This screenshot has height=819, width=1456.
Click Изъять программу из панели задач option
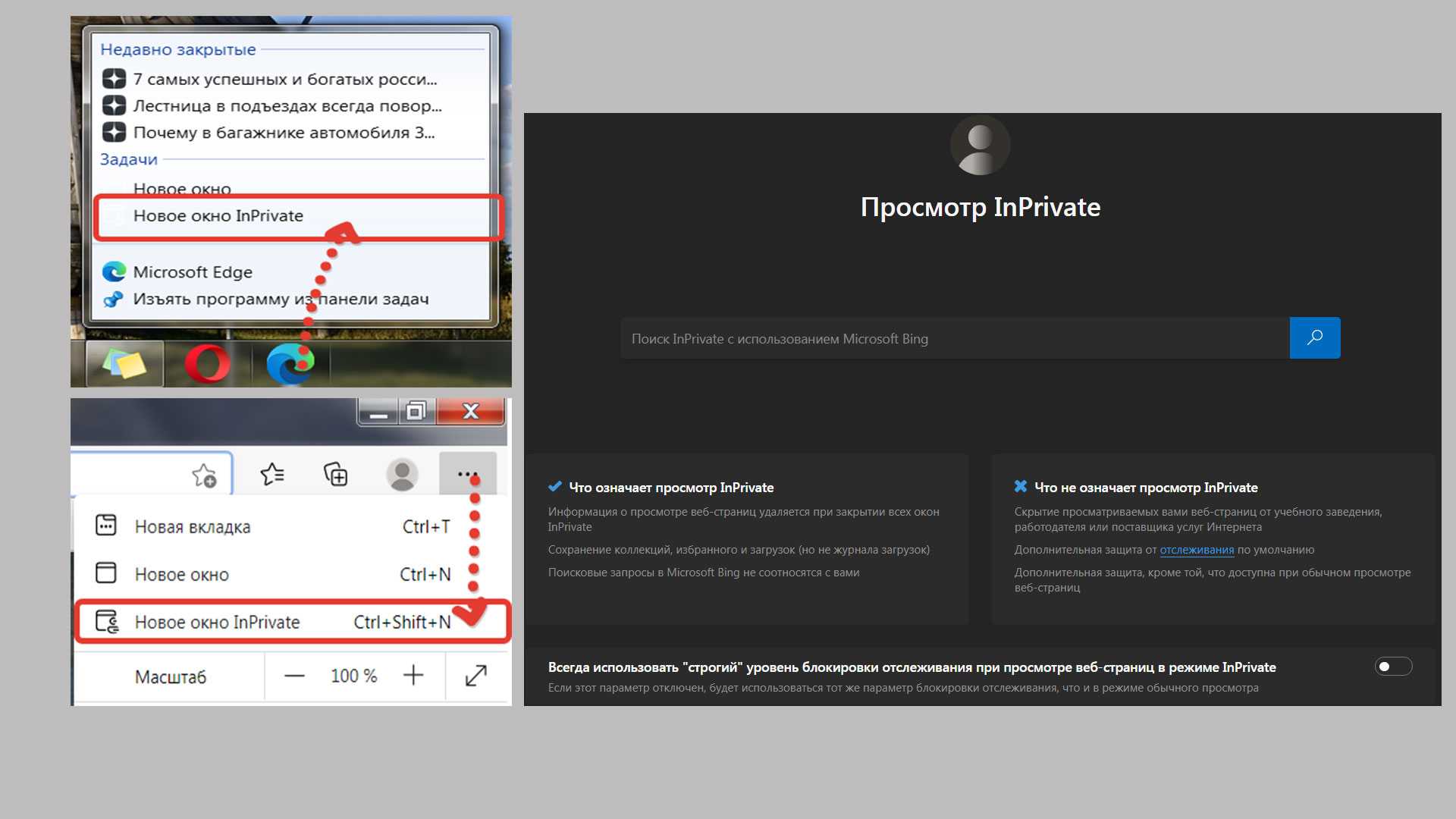pyautogui.click(x=280, y=299)
